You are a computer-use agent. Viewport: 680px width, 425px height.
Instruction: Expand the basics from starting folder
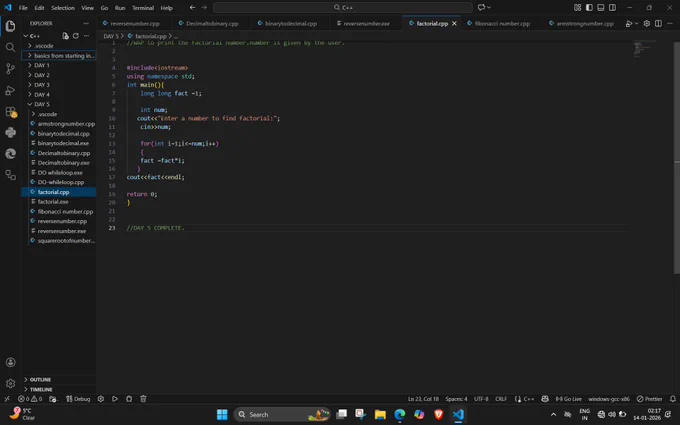(x=59, y=56)
